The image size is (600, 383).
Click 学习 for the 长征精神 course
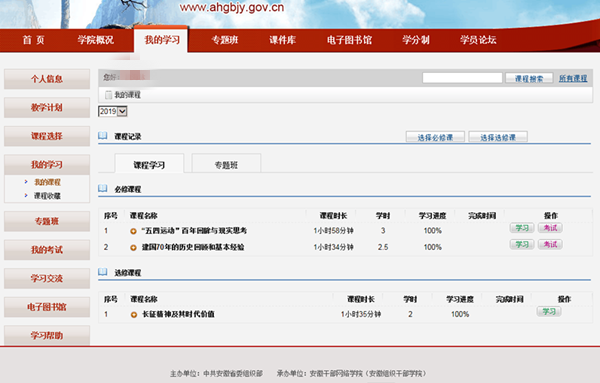click(549, 311)
